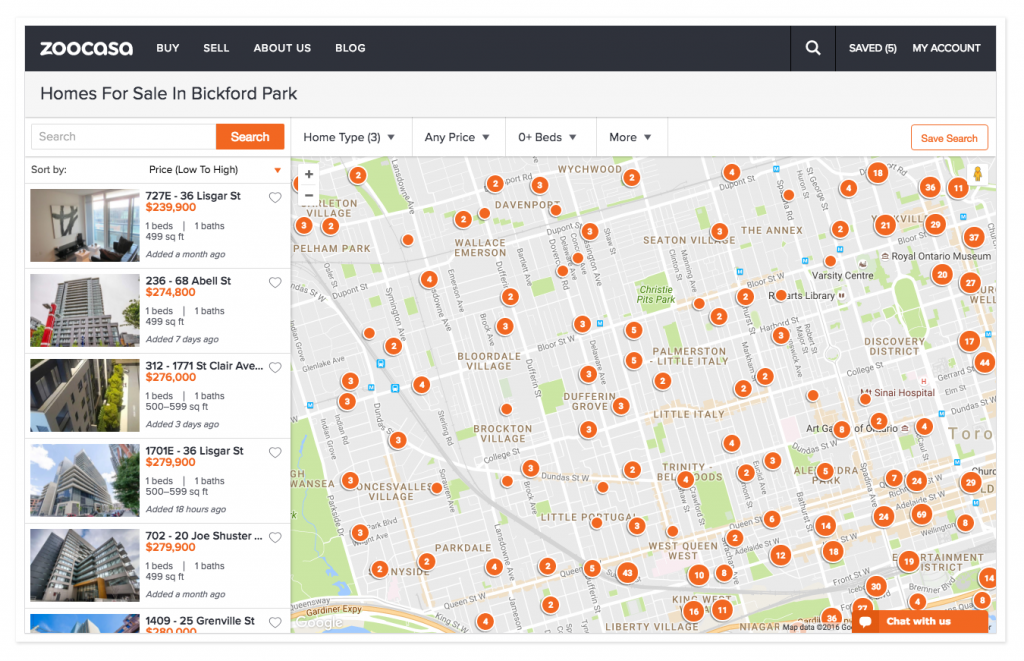Expand the Any Price filter
The height and width of the screenshot is (661, 1024).
[x=457, y=137]
